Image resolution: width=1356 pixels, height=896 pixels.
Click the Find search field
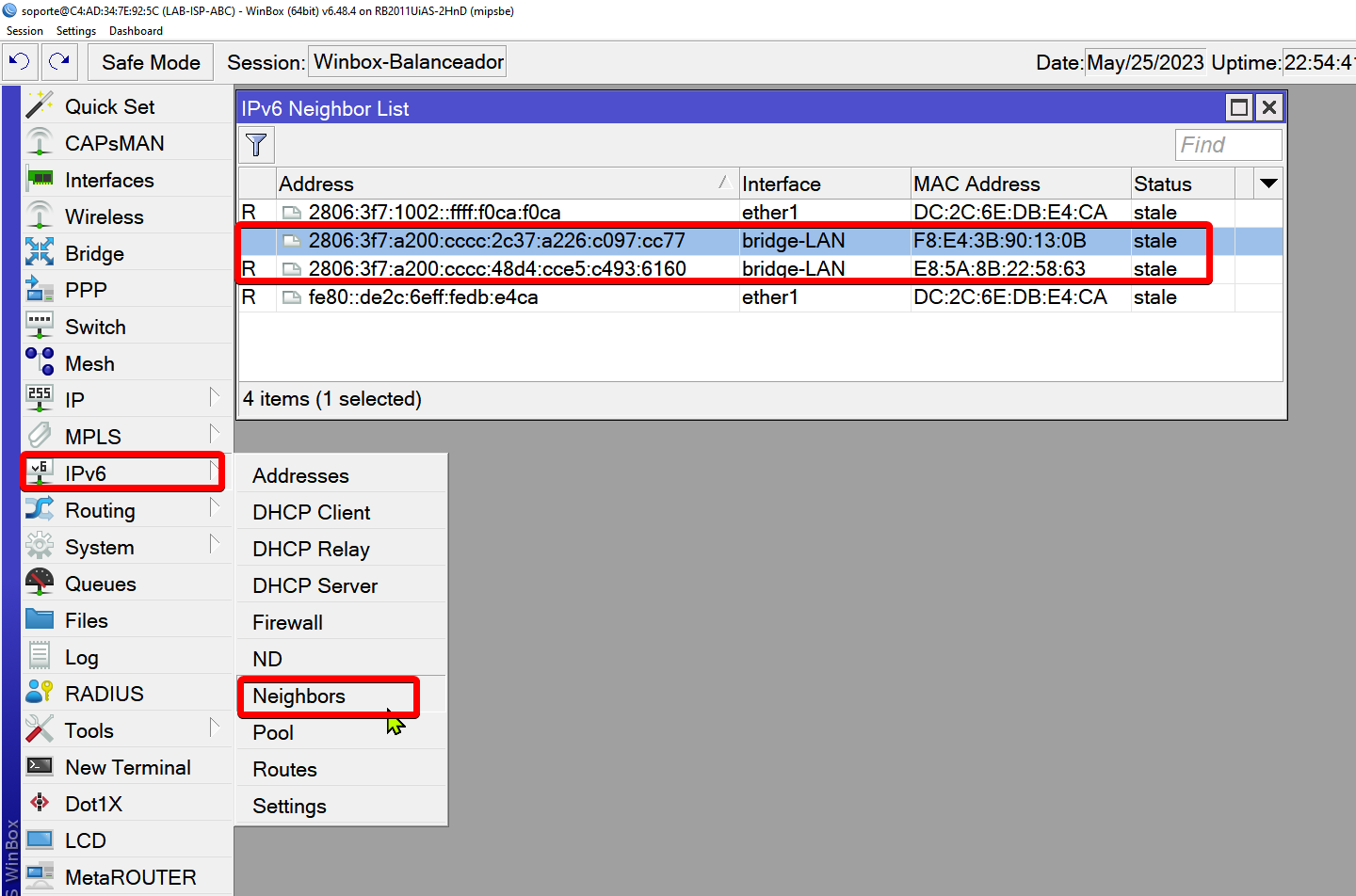pos(1227,145)
